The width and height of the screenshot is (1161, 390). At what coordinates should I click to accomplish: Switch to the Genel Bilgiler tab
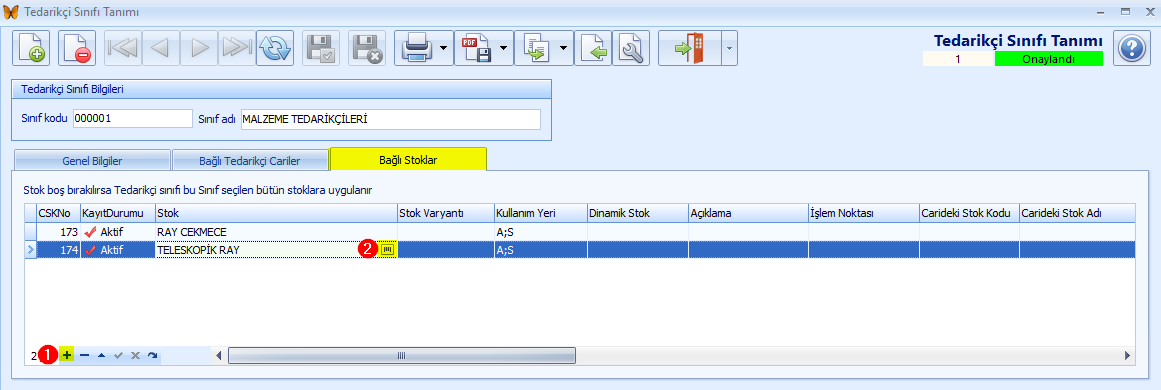[x=92, y=161]
